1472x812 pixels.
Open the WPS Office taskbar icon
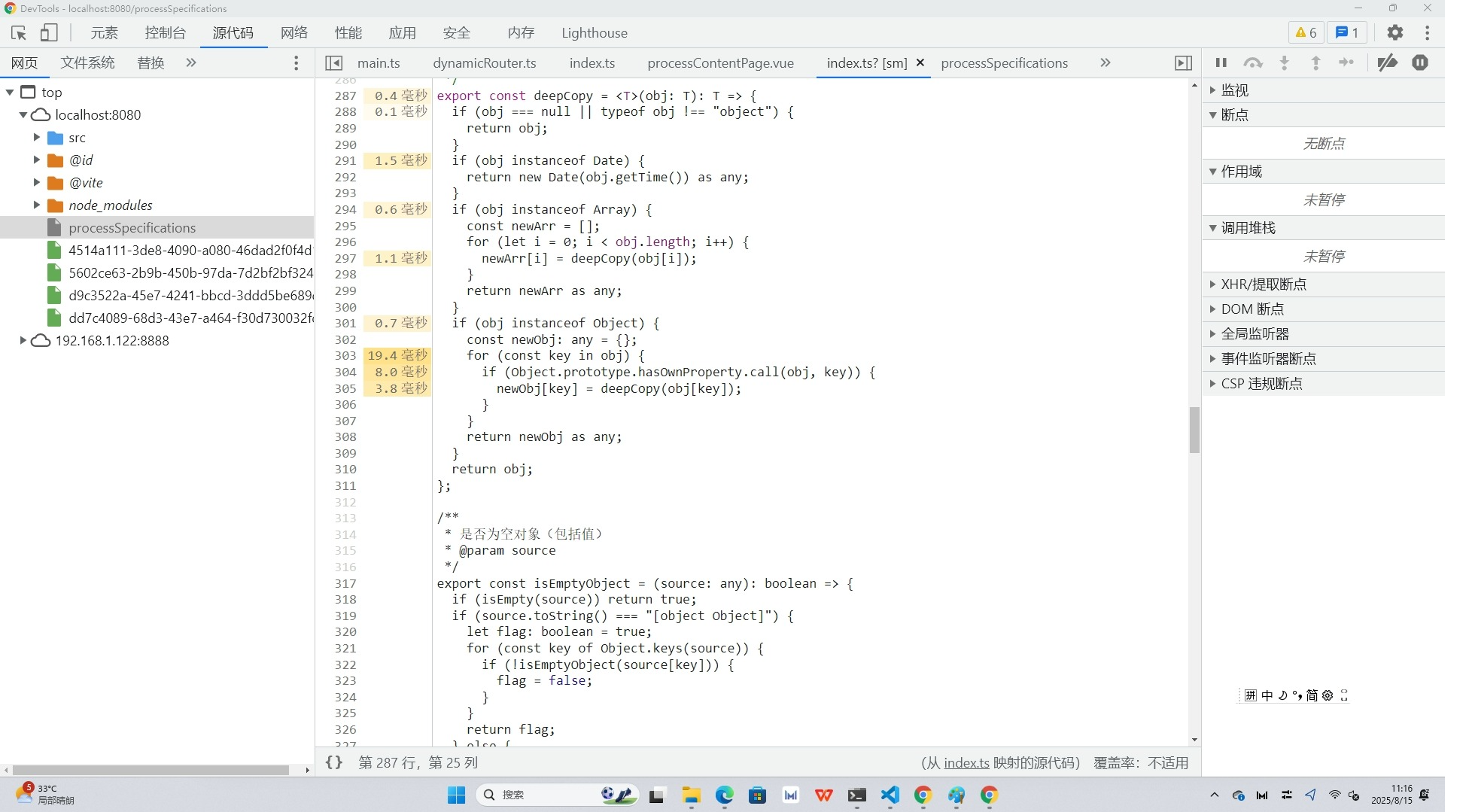click(x=823, y=795)
